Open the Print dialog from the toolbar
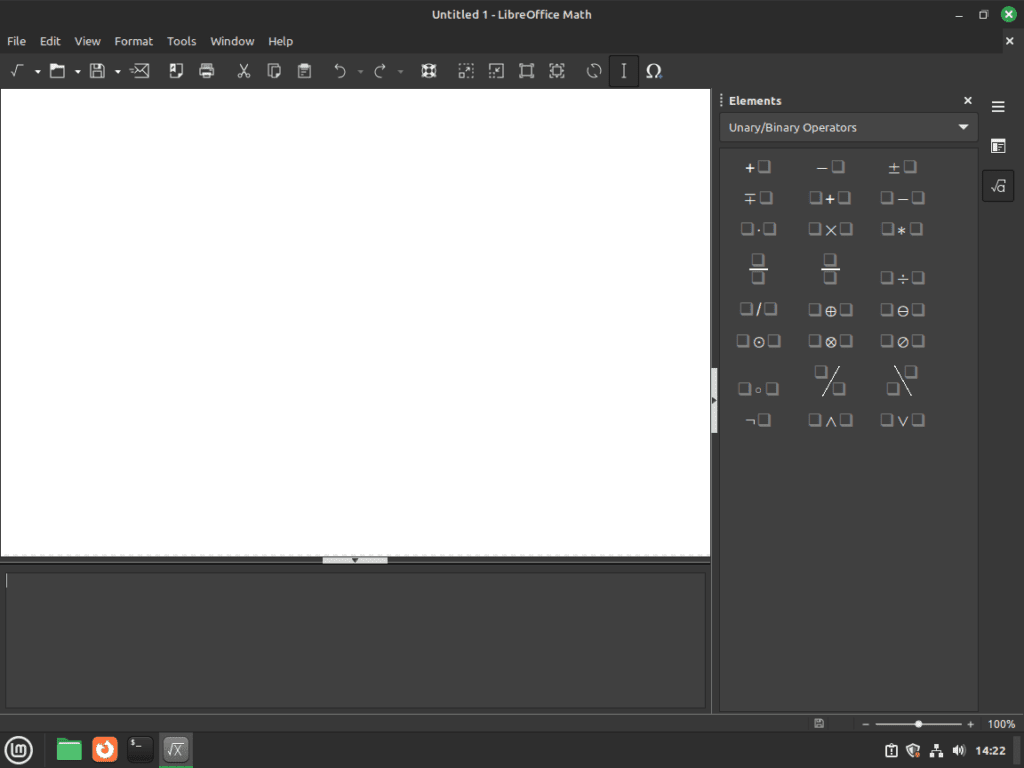This screenshot has width=1024, height=768. (x=206, y=71)
